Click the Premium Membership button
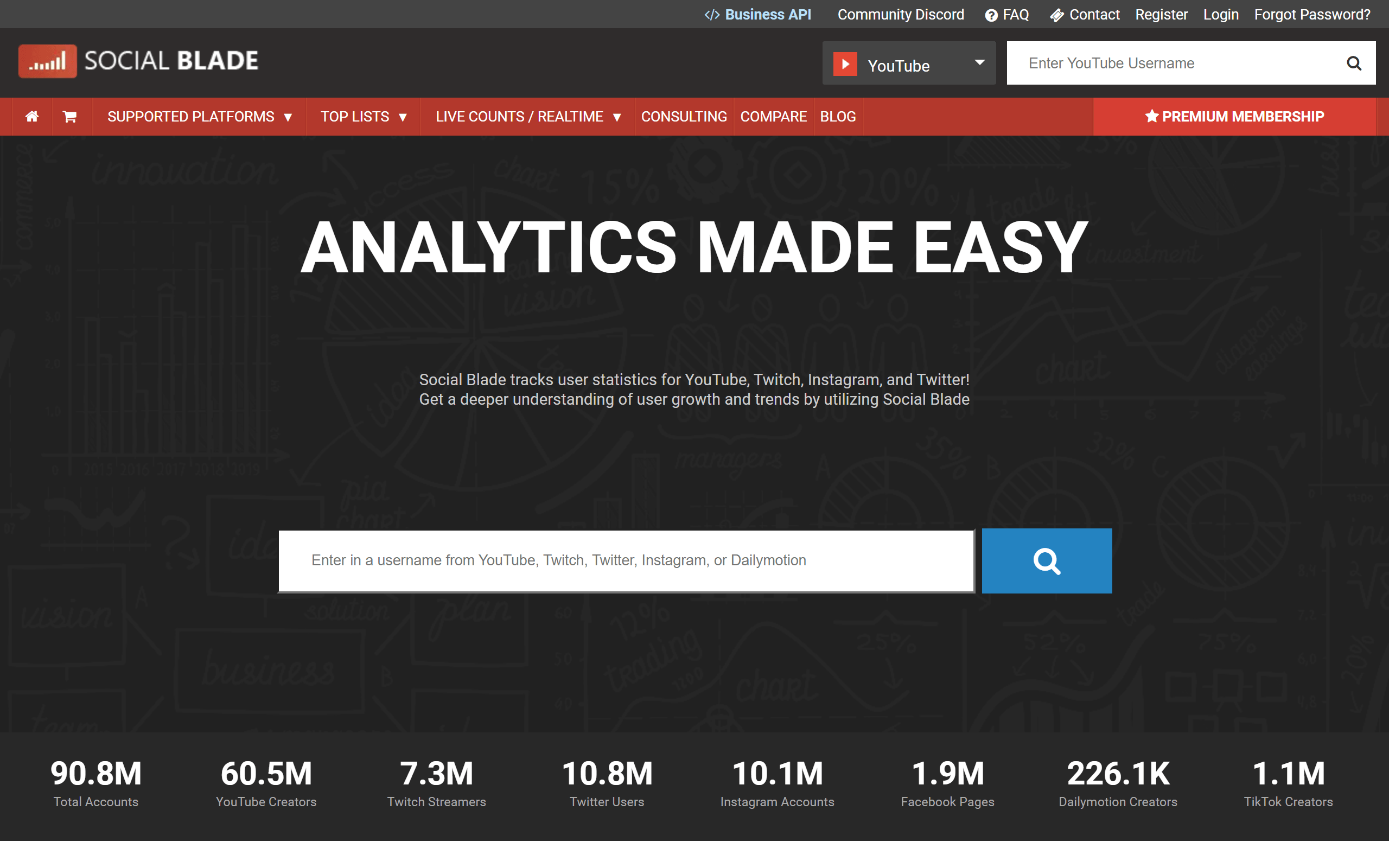 pyautogui.click(x=1234, y=117)
